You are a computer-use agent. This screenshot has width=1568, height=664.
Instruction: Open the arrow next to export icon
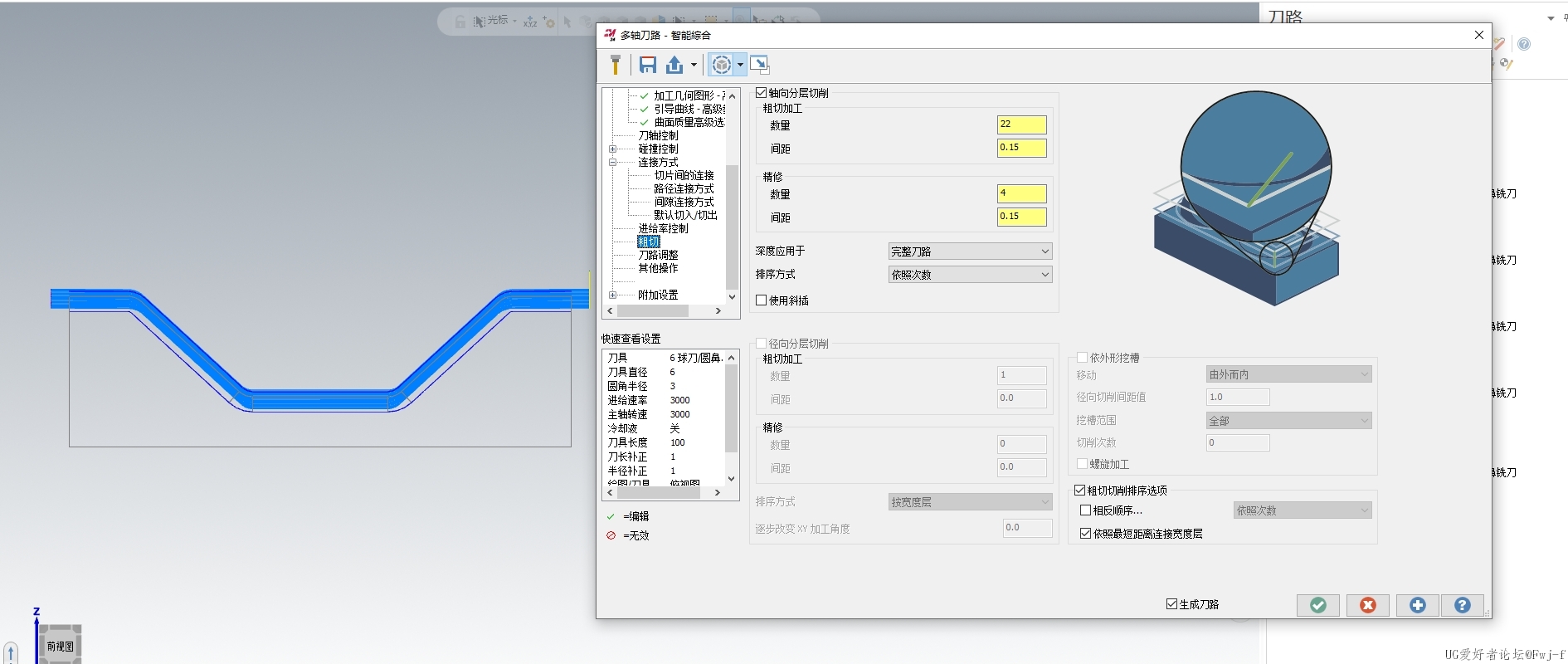(694, 65)
